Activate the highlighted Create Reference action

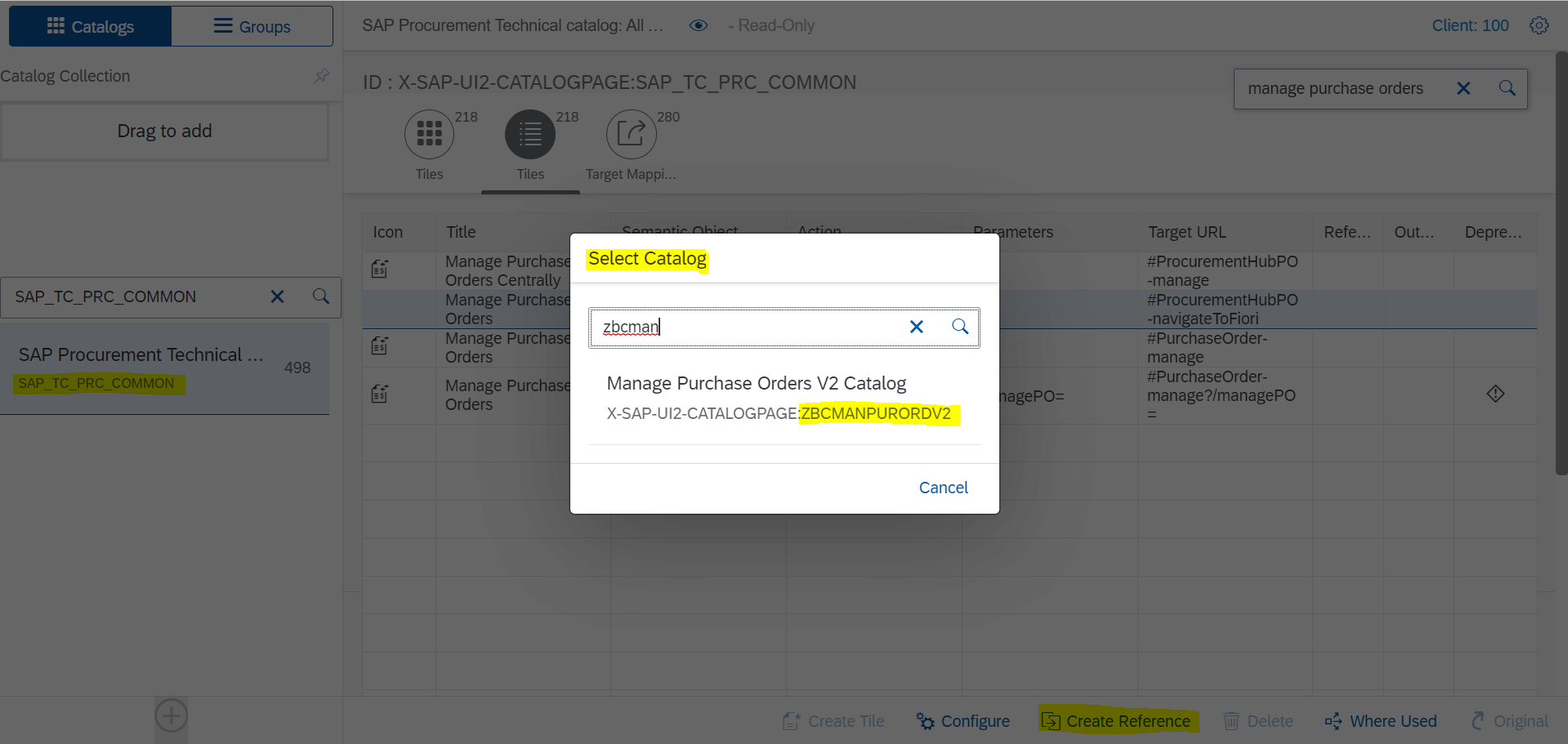point(1116,721)
